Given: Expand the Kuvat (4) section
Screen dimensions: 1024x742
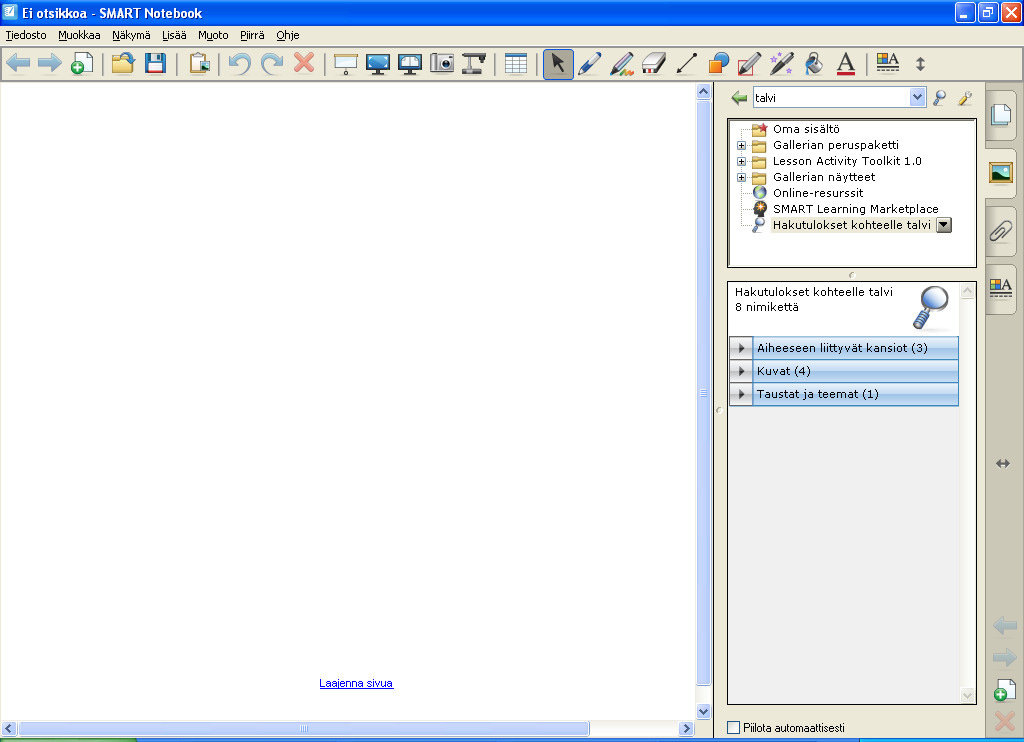Looking at the screenshot, I should point(741,371).
